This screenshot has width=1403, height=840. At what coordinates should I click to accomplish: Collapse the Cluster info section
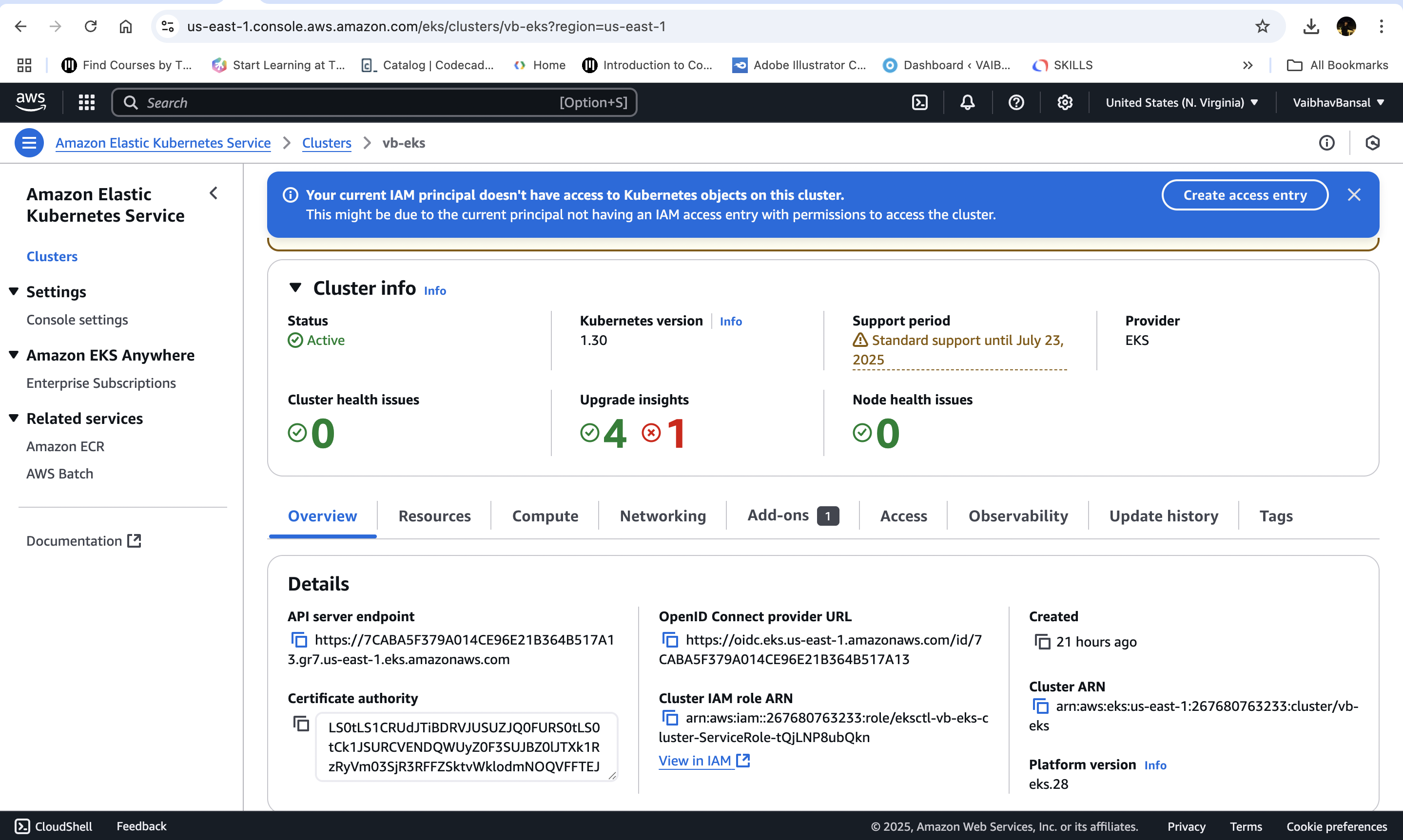coord(295,287)
